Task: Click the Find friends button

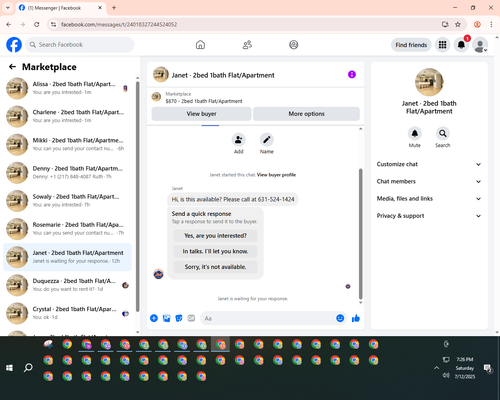Action: 411,45
